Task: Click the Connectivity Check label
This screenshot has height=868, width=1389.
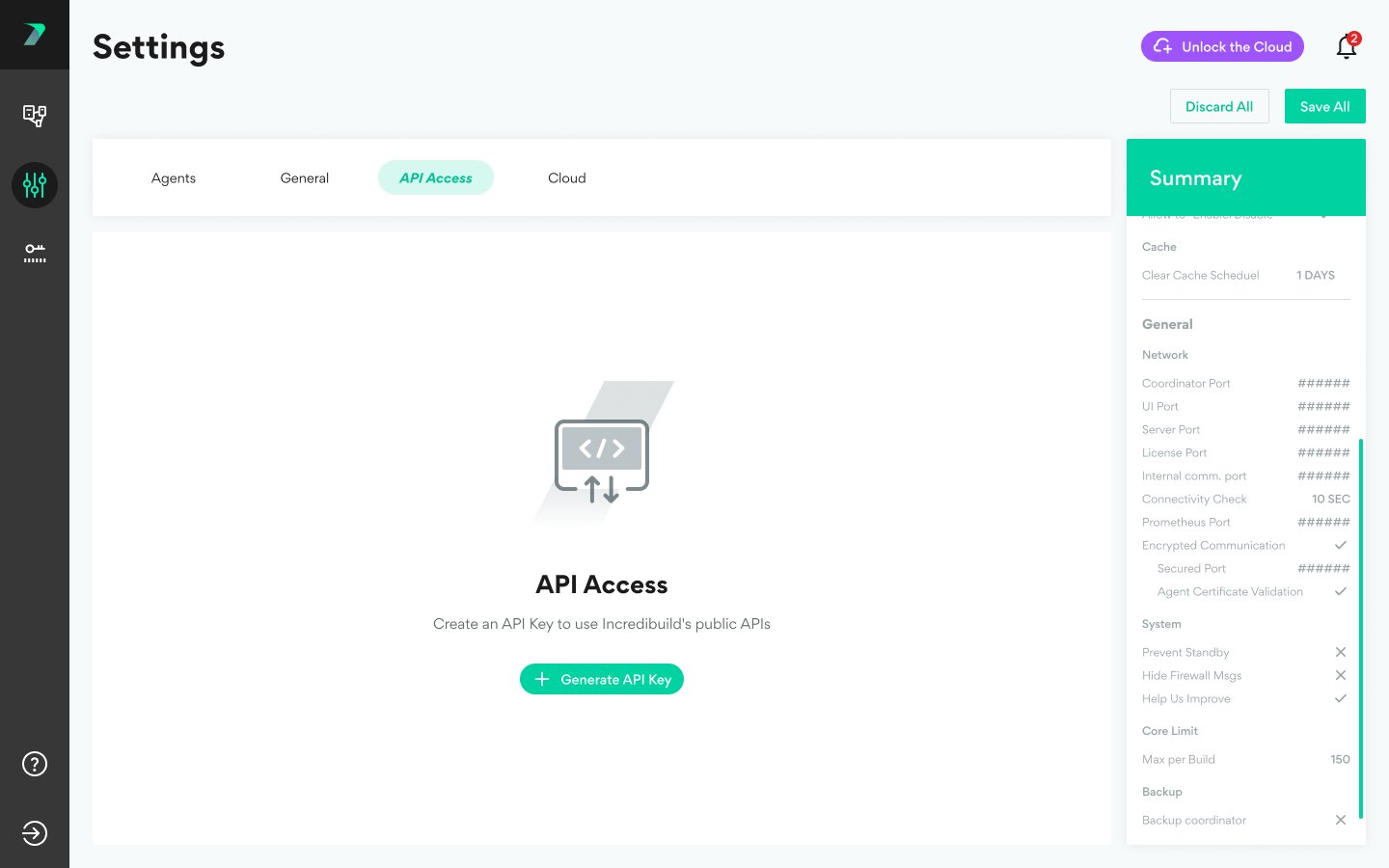Action: coord(1194,499)
